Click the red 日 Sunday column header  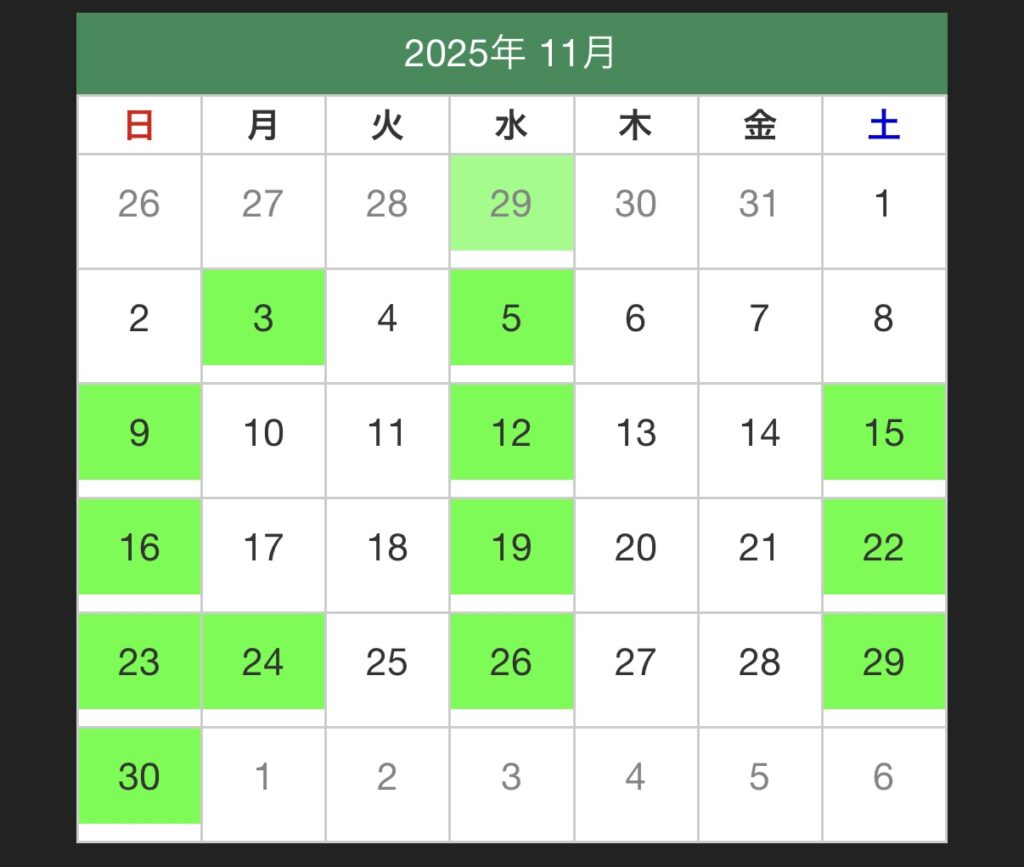[139, 126]
